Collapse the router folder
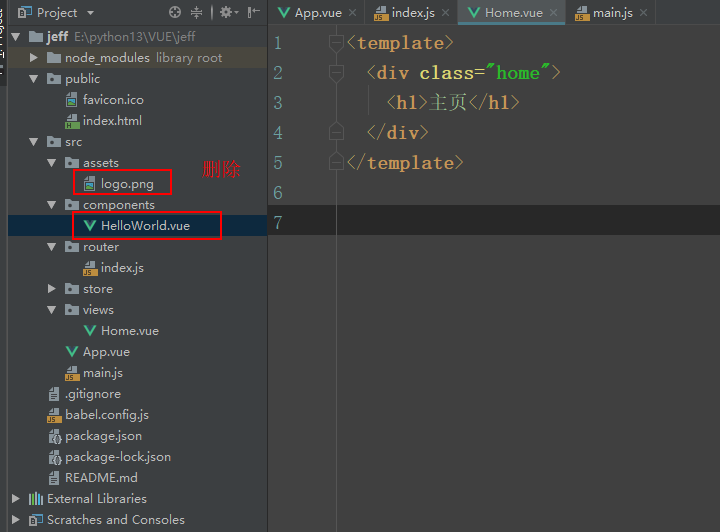 51,247
